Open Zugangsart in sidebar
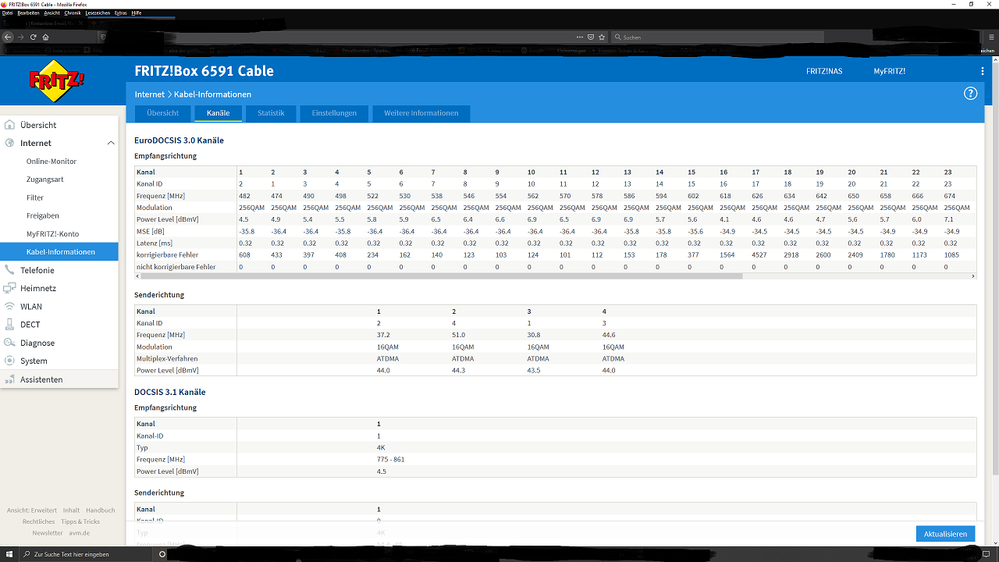The image size is (999, 562). 45,180
